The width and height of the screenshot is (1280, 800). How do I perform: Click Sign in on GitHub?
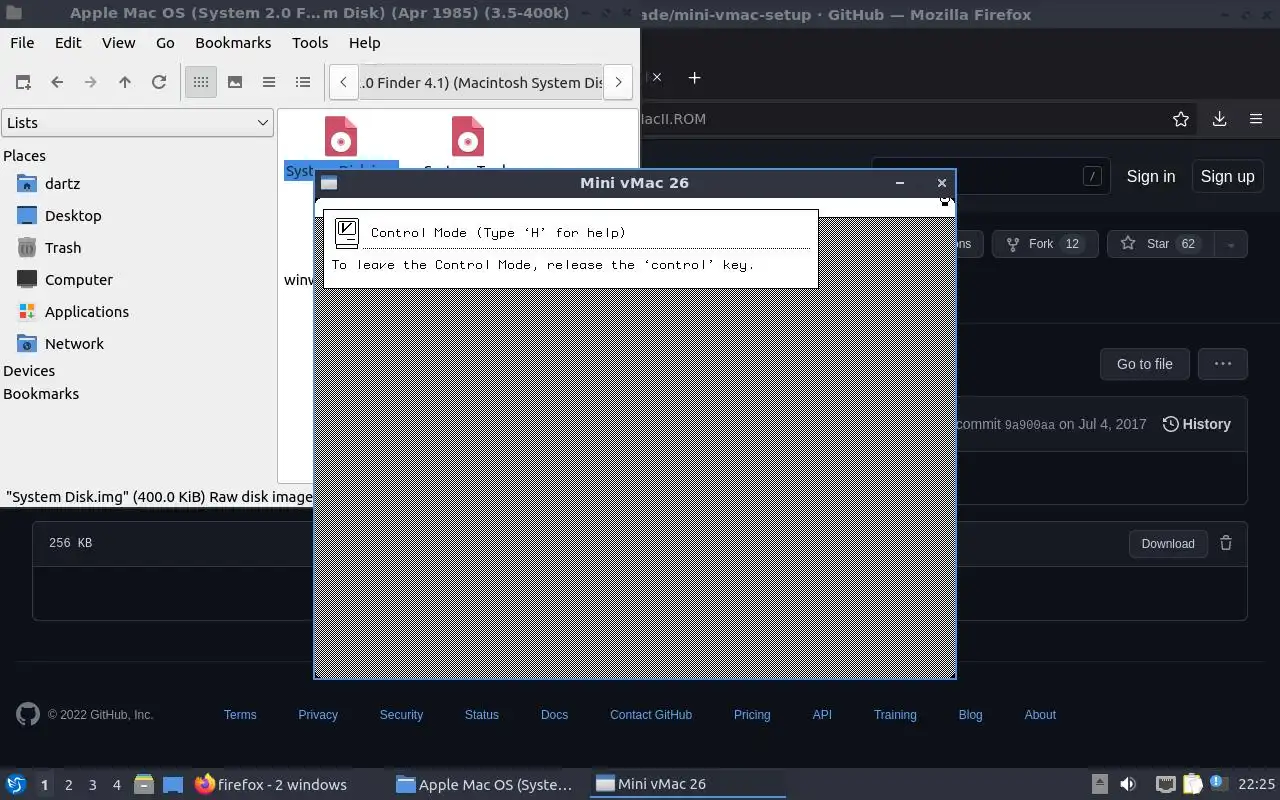point(1151,176)
